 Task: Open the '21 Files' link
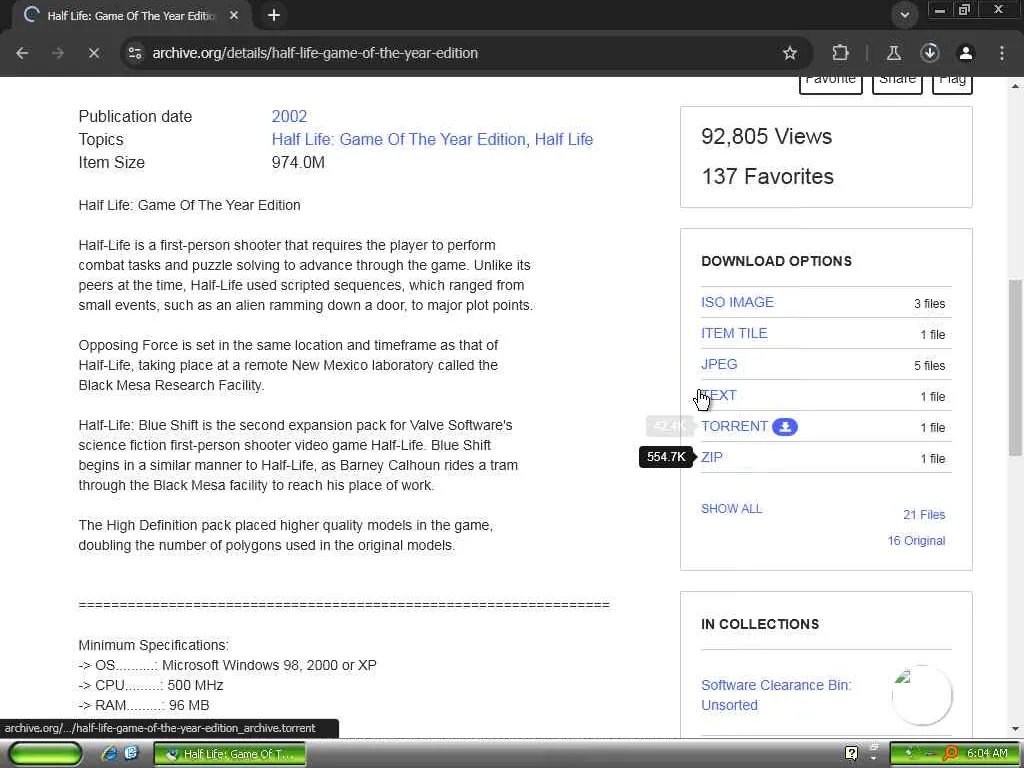pos(924,515)
